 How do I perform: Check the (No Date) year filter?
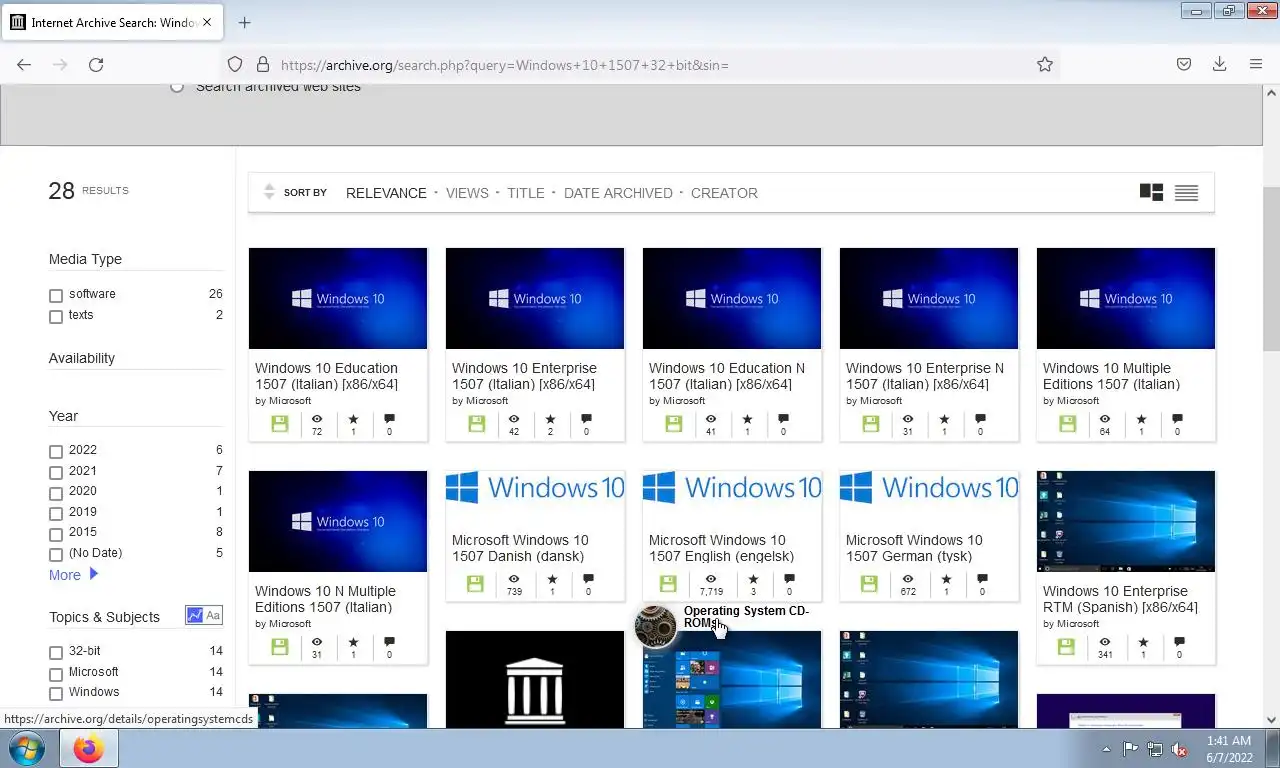click(56, 554)
